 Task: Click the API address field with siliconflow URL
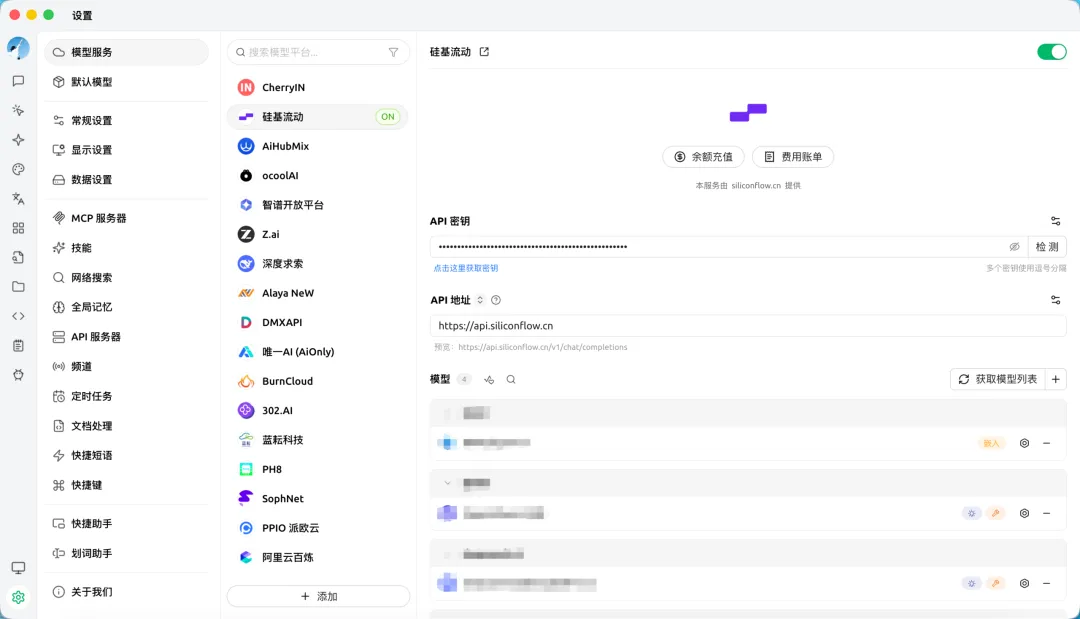[748, 326]
